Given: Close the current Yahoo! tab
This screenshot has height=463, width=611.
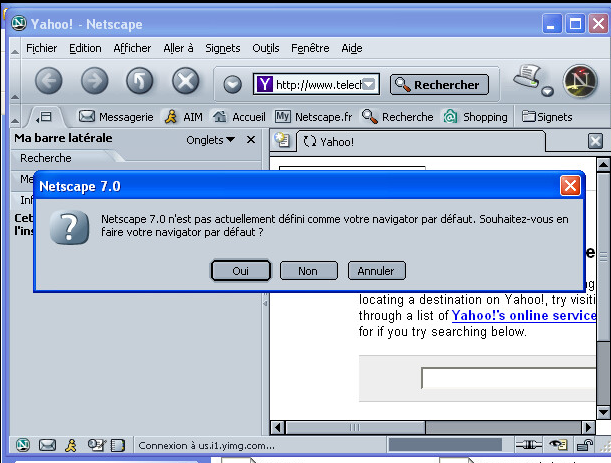Looking at the screenshot, I should coord(595,141).
